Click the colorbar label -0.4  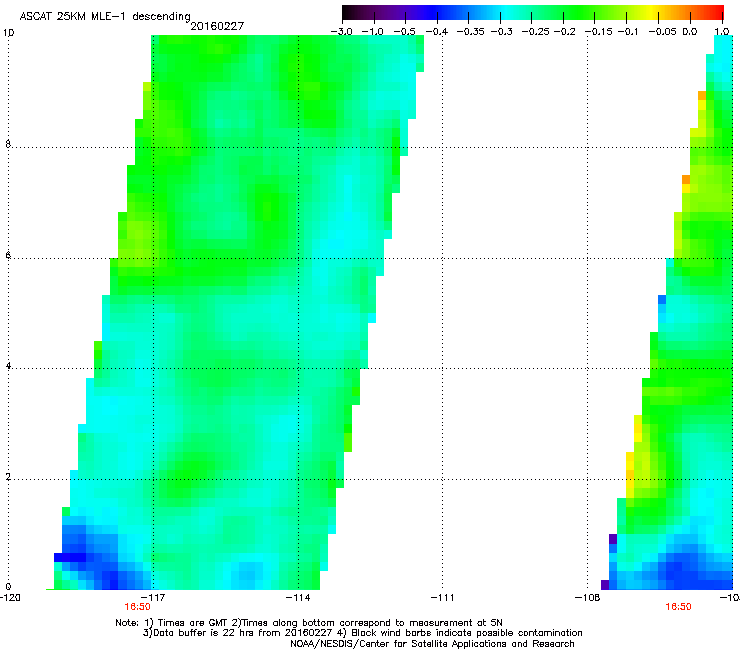[x=437, y=32]
